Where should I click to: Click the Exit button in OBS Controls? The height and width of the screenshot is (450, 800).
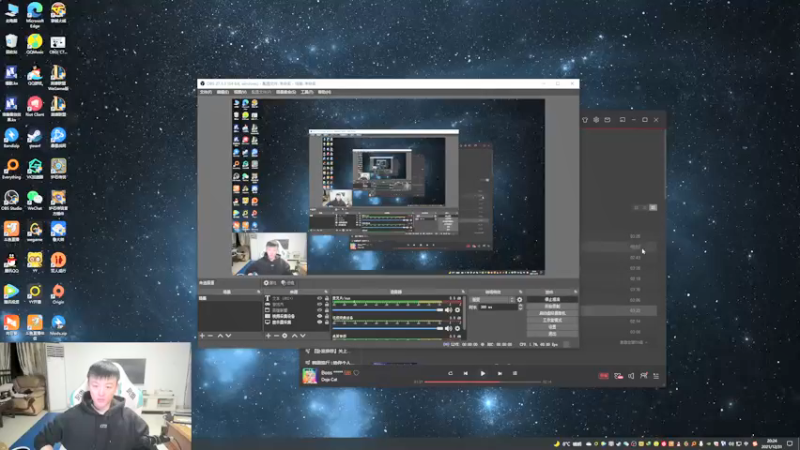pos(552,334)
